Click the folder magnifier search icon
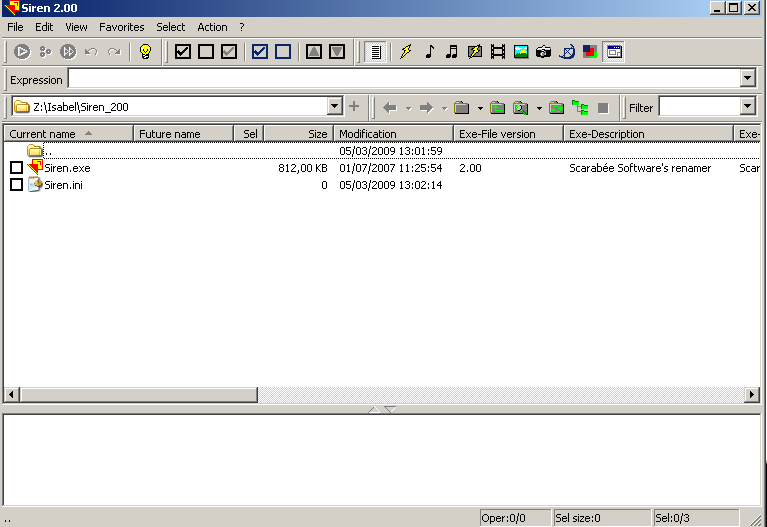 [x=520, y=108]
